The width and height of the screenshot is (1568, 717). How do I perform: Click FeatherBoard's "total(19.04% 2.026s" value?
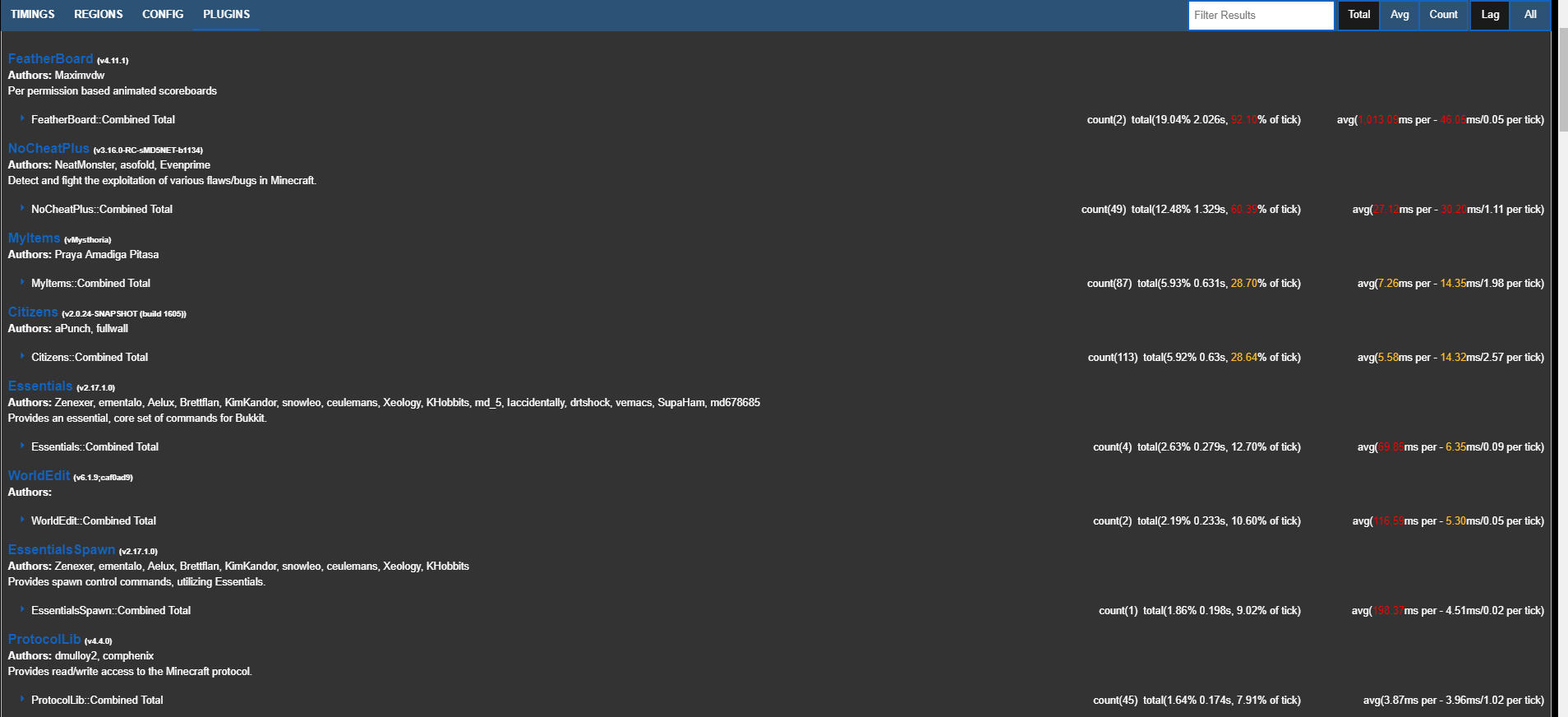click(x=1179, y=119)
